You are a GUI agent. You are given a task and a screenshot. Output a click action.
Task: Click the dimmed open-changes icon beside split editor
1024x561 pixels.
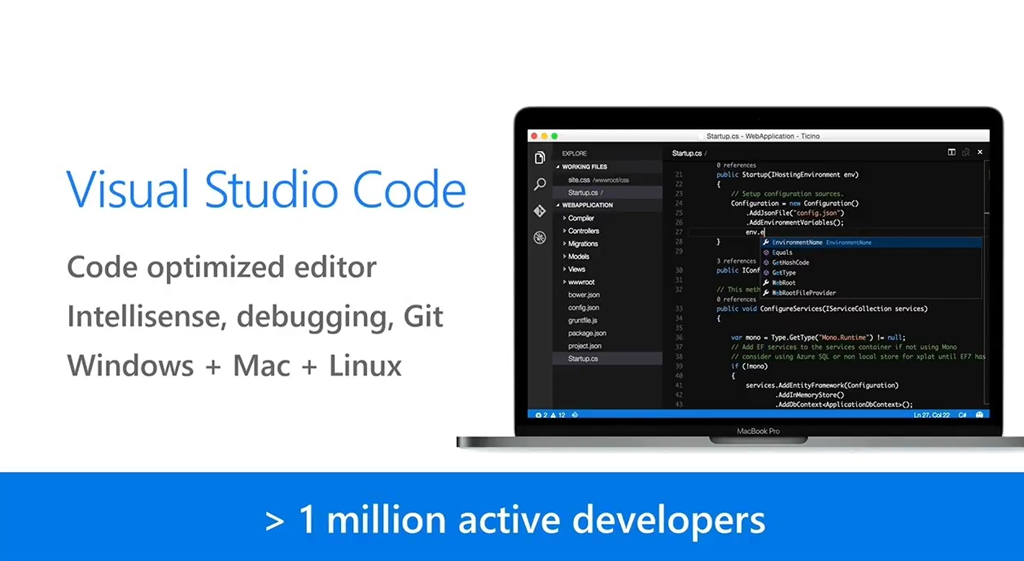(966, 152)
